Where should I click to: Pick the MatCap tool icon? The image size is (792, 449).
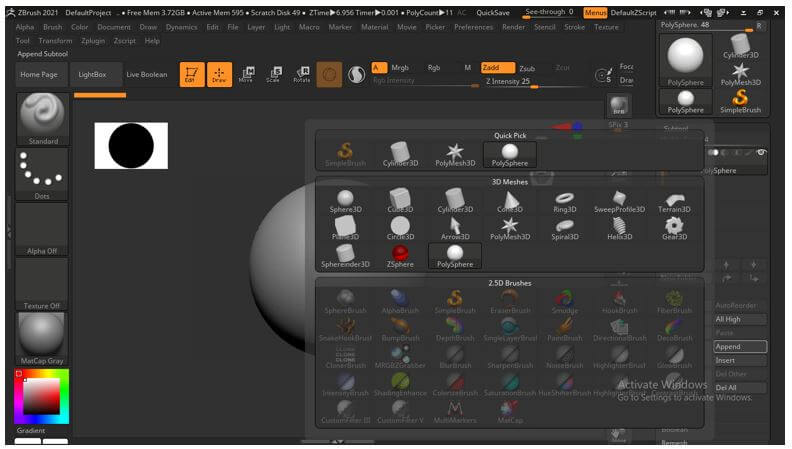[x=510, y=412]
